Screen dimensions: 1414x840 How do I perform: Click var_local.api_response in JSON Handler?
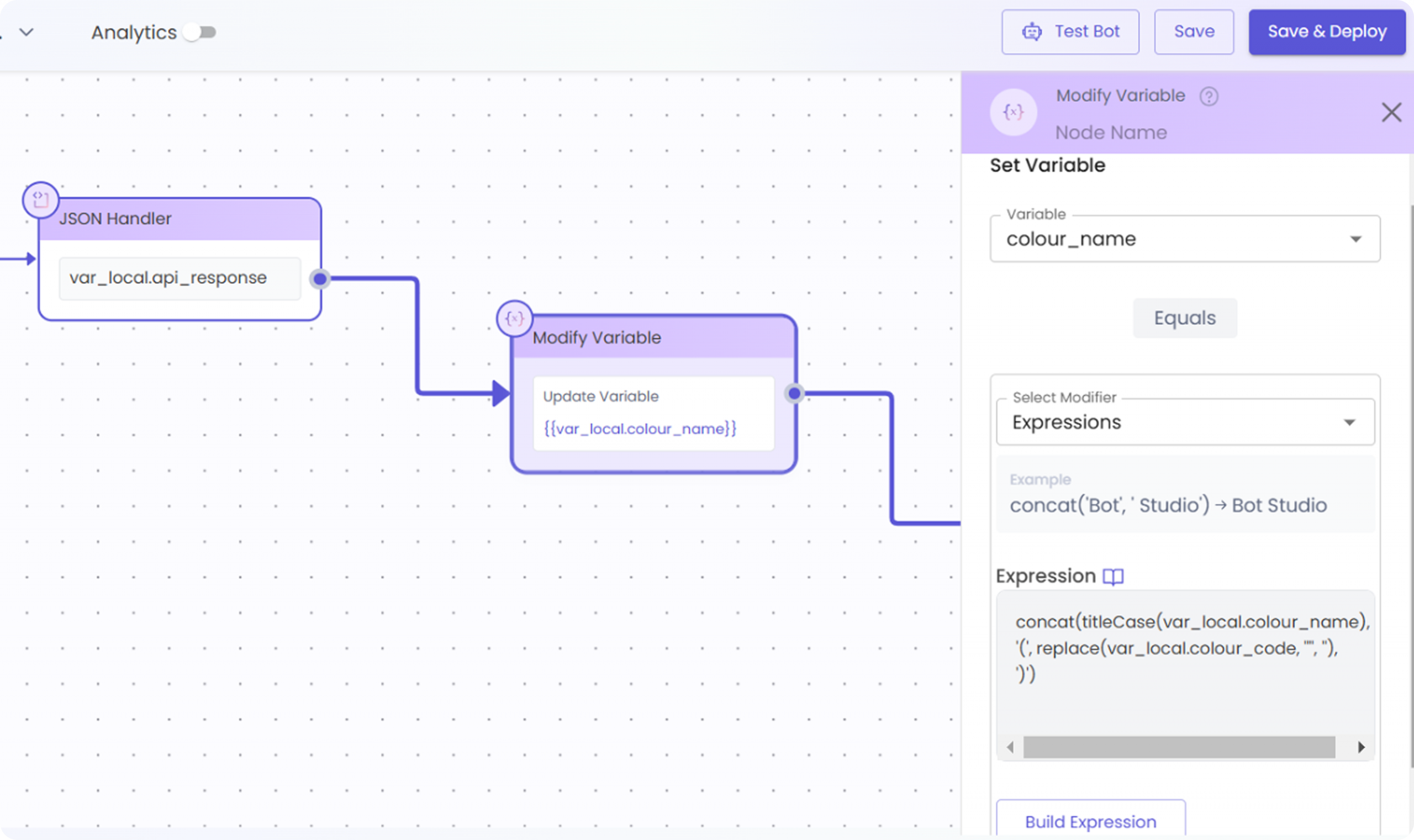(180, 278)
